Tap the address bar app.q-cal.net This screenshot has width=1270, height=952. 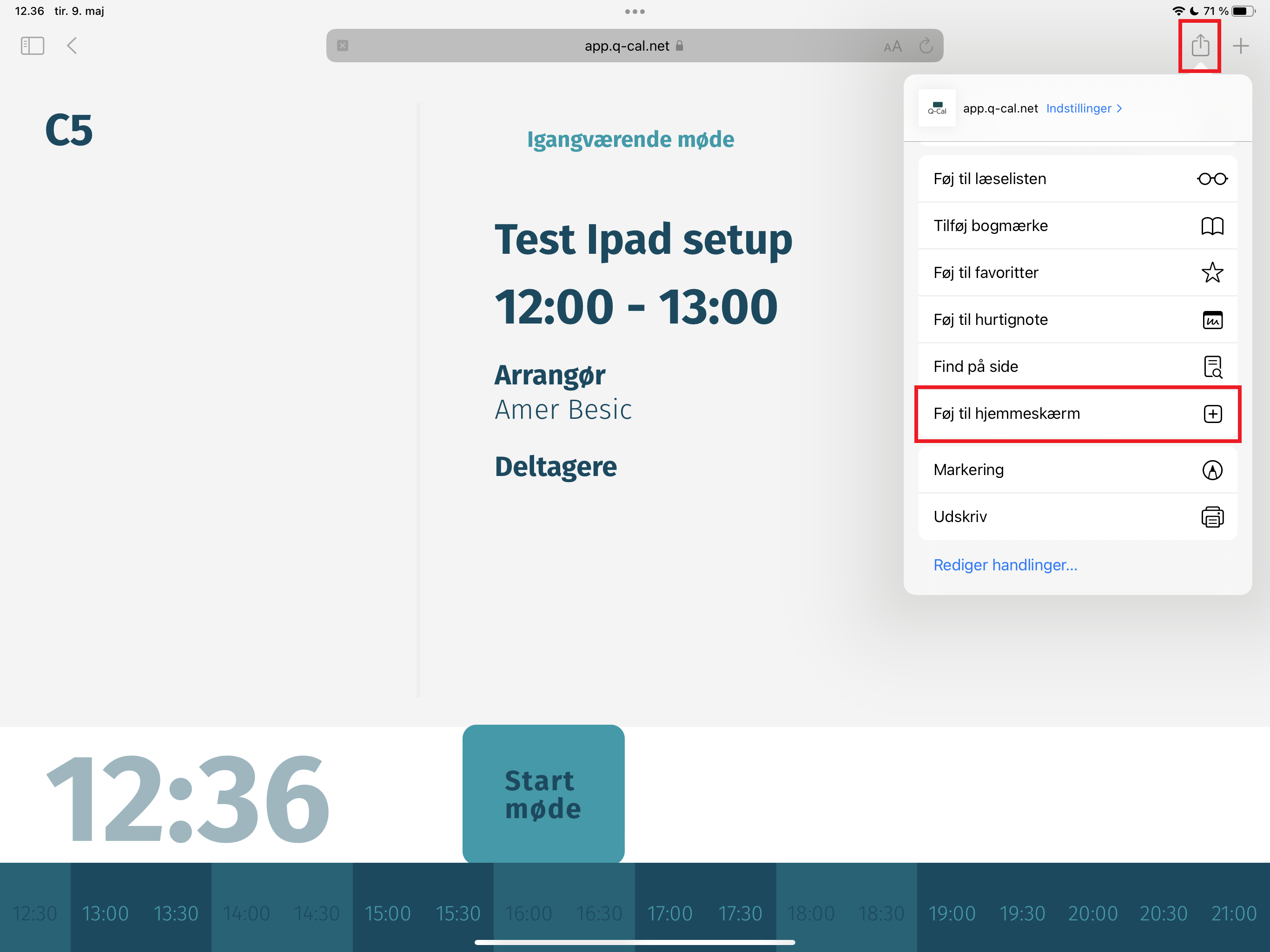(x=635, y=46)
